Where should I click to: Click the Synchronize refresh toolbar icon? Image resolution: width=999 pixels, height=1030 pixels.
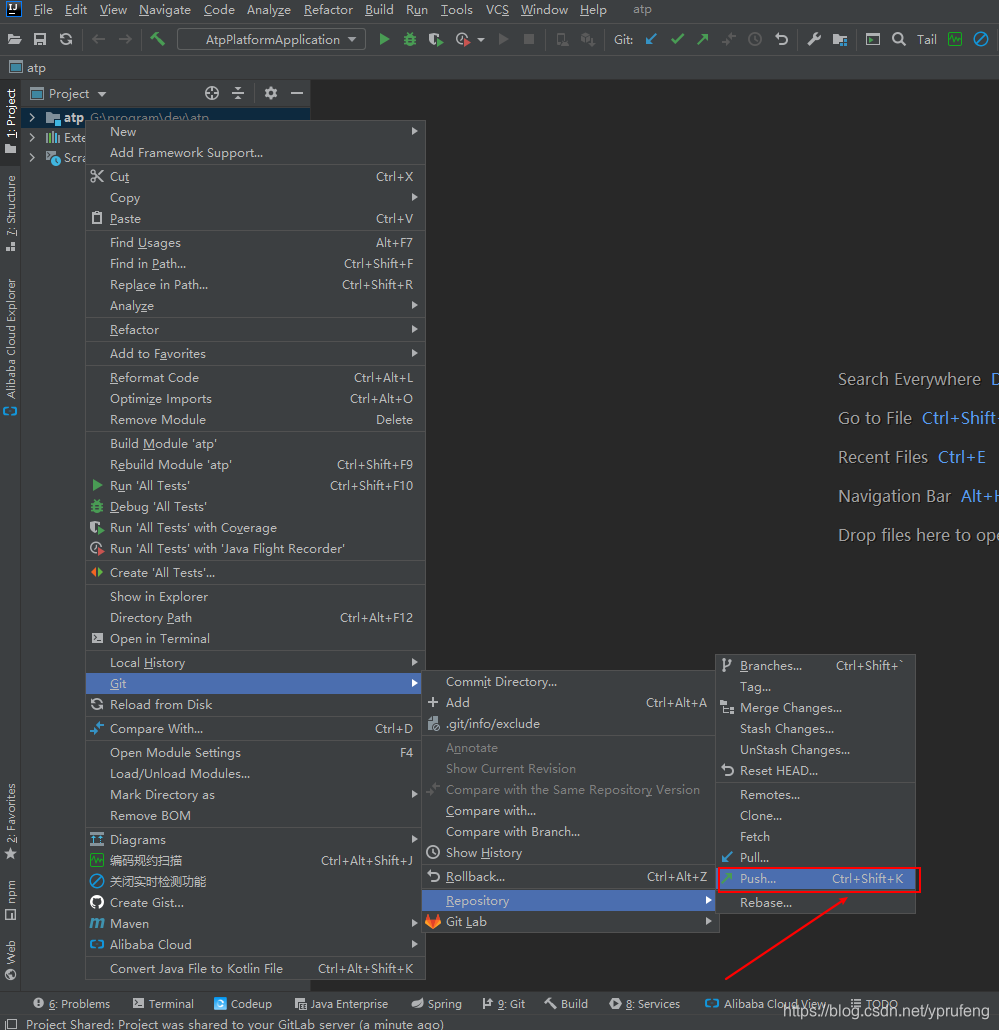(66, 39)
